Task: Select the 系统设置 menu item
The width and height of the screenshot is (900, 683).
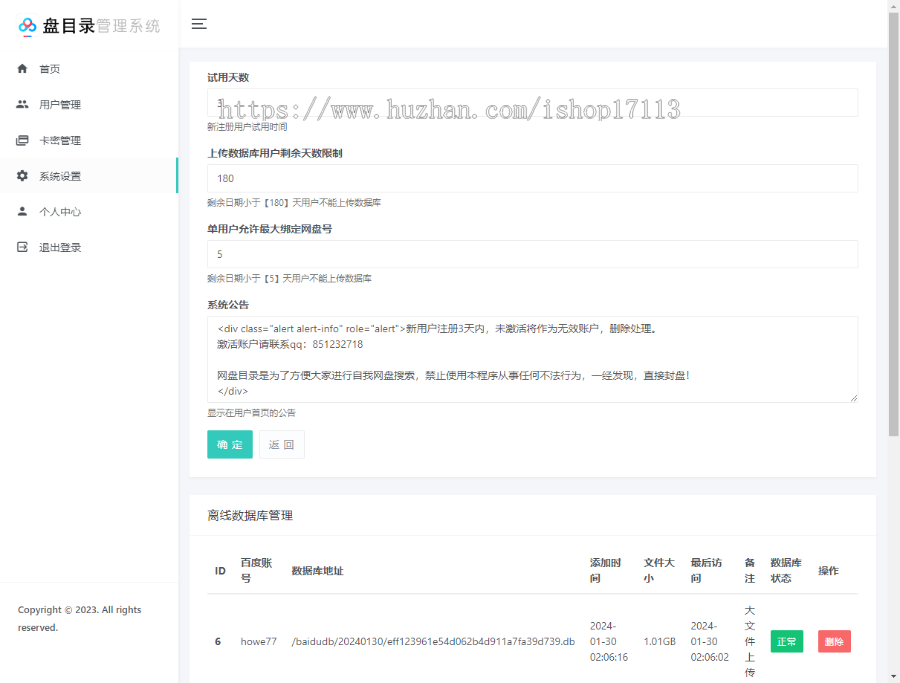Action: (x=89, y=176)
